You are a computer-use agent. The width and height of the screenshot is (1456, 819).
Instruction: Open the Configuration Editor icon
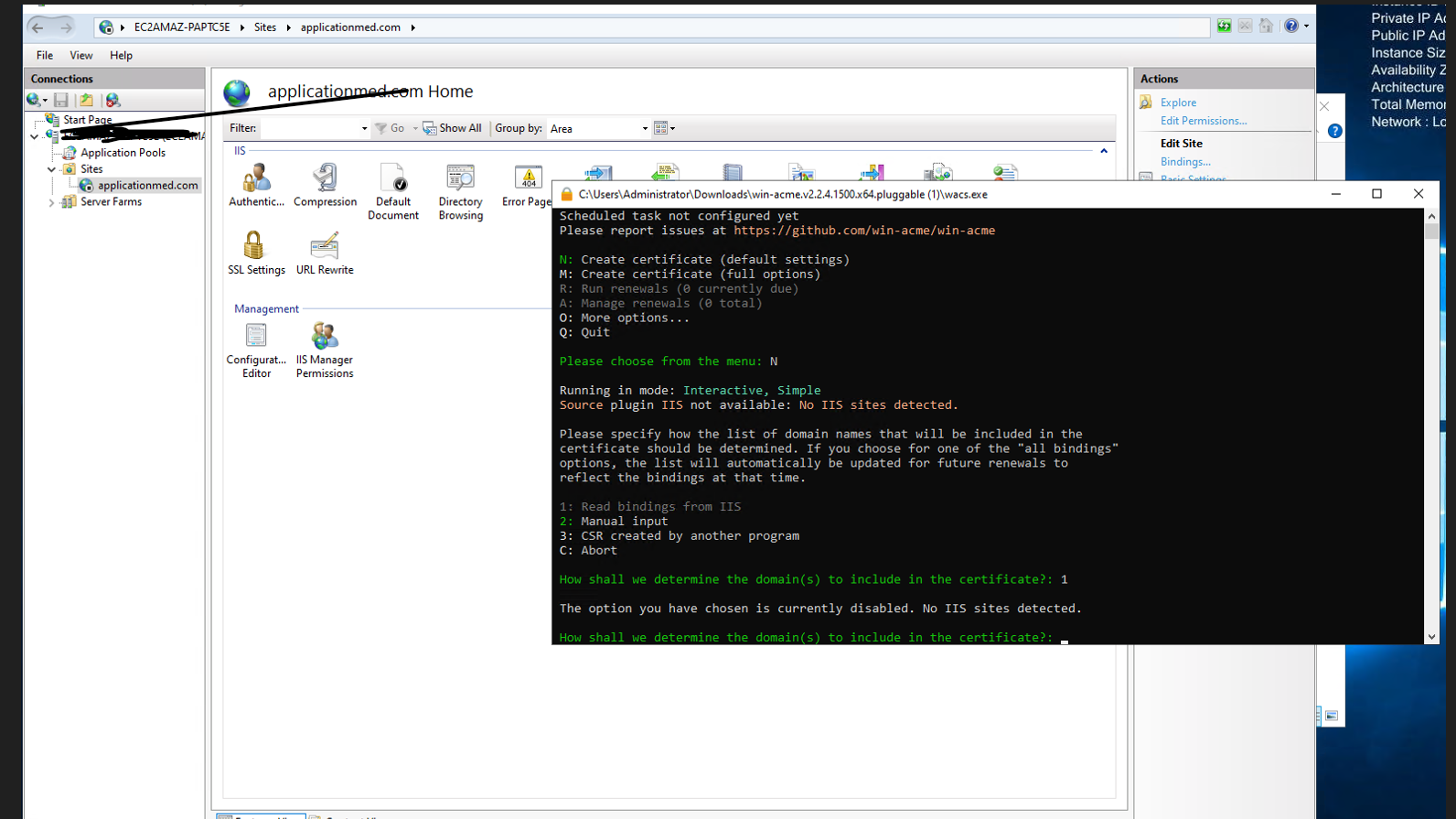(x=256, y=350)
